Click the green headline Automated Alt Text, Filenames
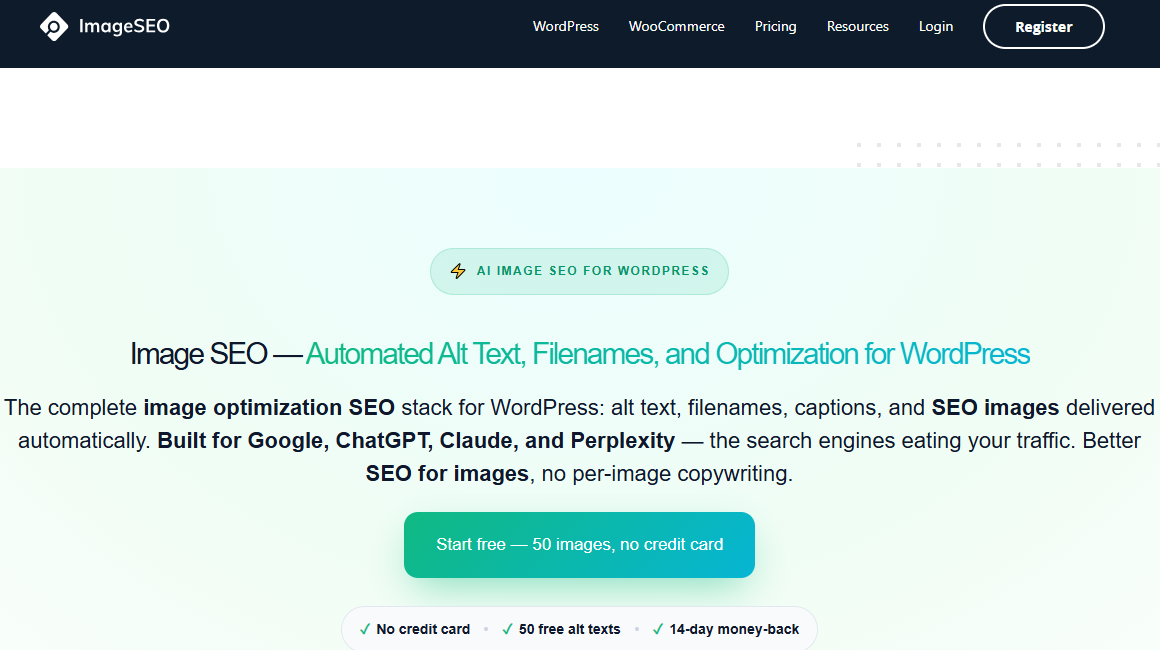 pyautogui.click(x=667, y=354)
